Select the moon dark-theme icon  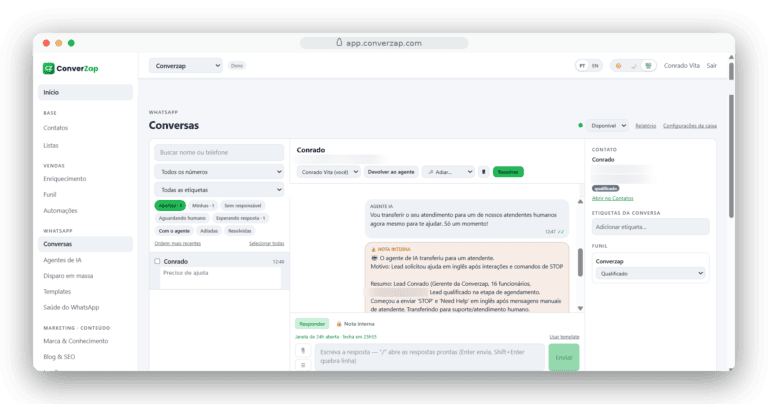tap(633, 66)
